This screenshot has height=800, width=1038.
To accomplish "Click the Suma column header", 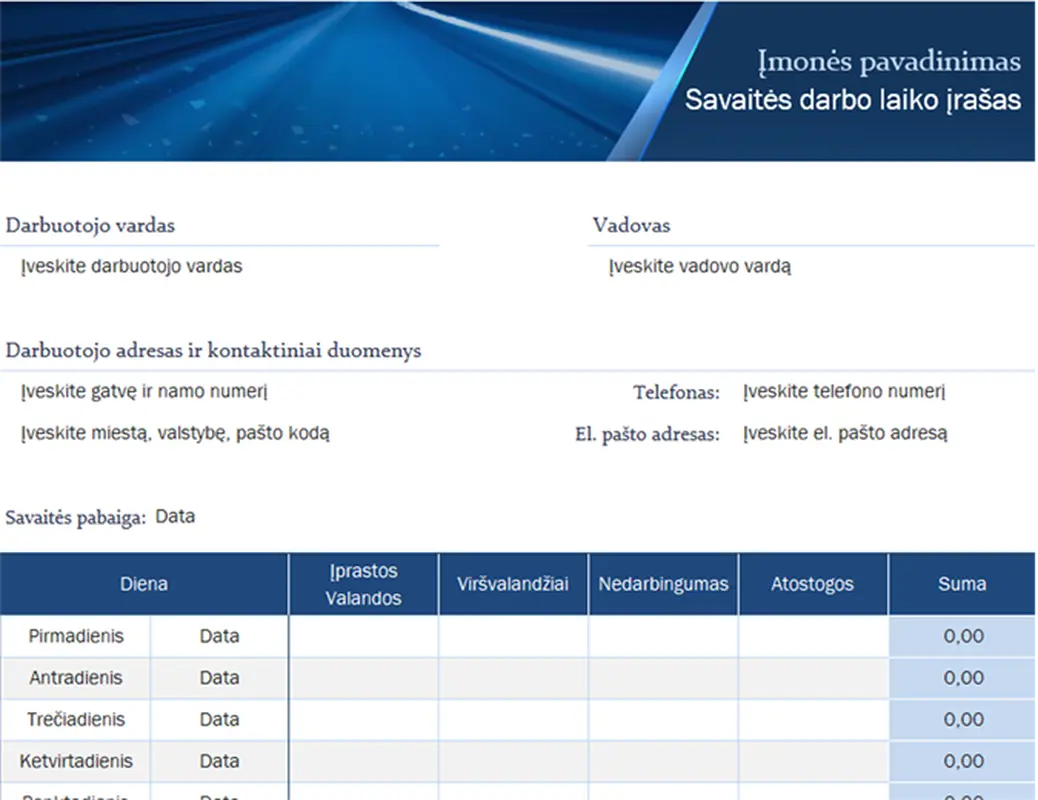I will click(962, 584).
